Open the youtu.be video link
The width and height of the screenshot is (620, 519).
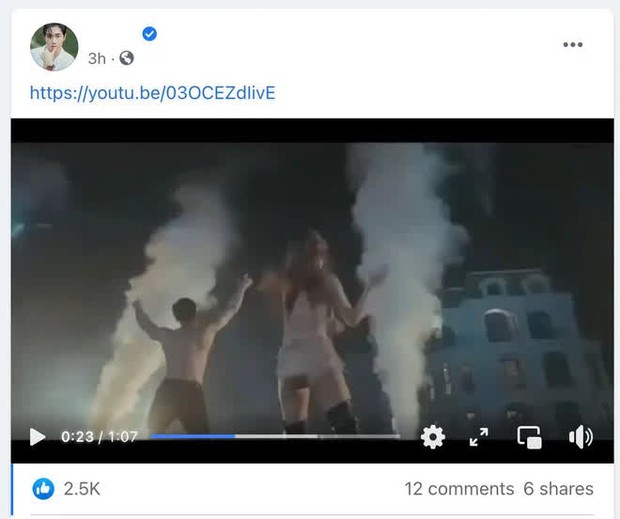[x=152, y=93]
